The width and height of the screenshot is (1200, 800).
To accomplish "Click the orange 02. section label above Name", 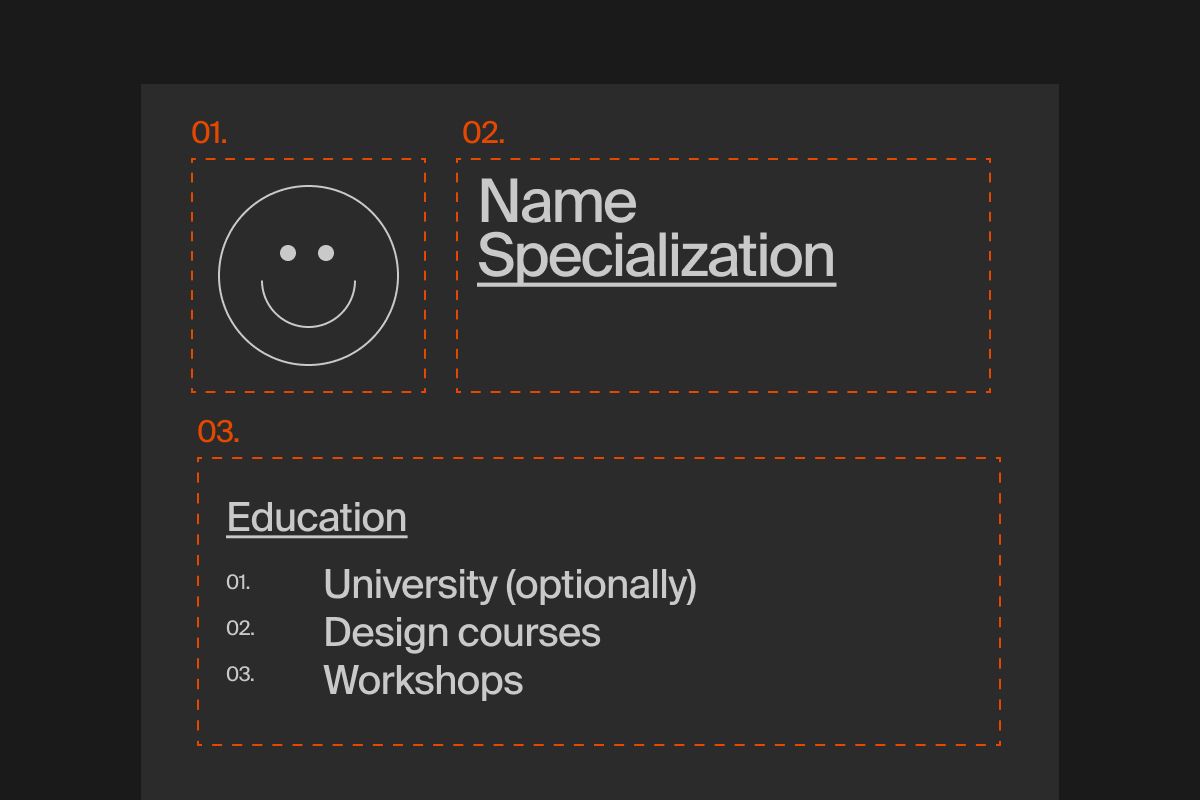I will (x=483, y=133).
